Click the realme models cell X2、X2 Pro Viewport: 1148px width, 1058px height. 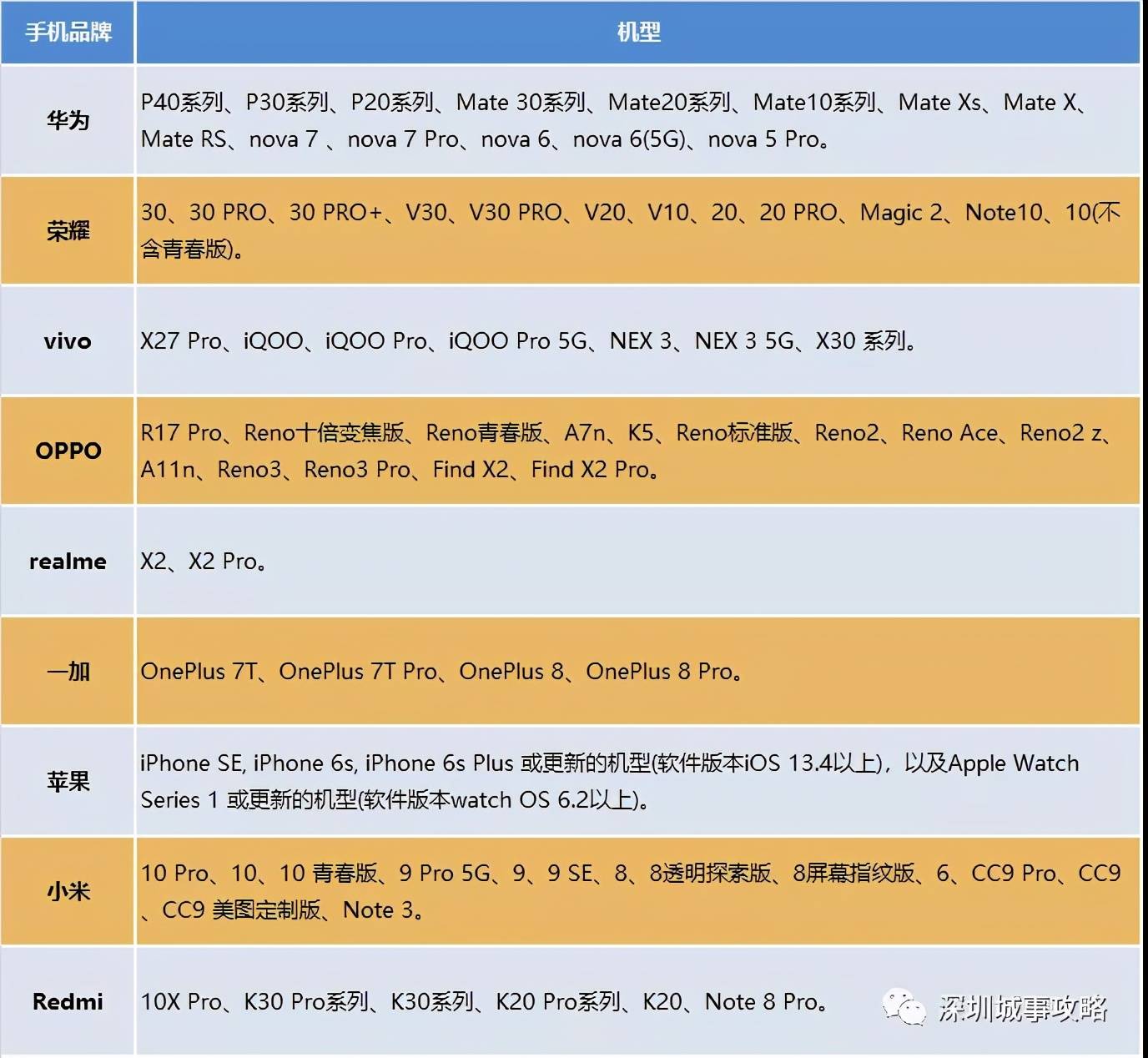(638, 562)
